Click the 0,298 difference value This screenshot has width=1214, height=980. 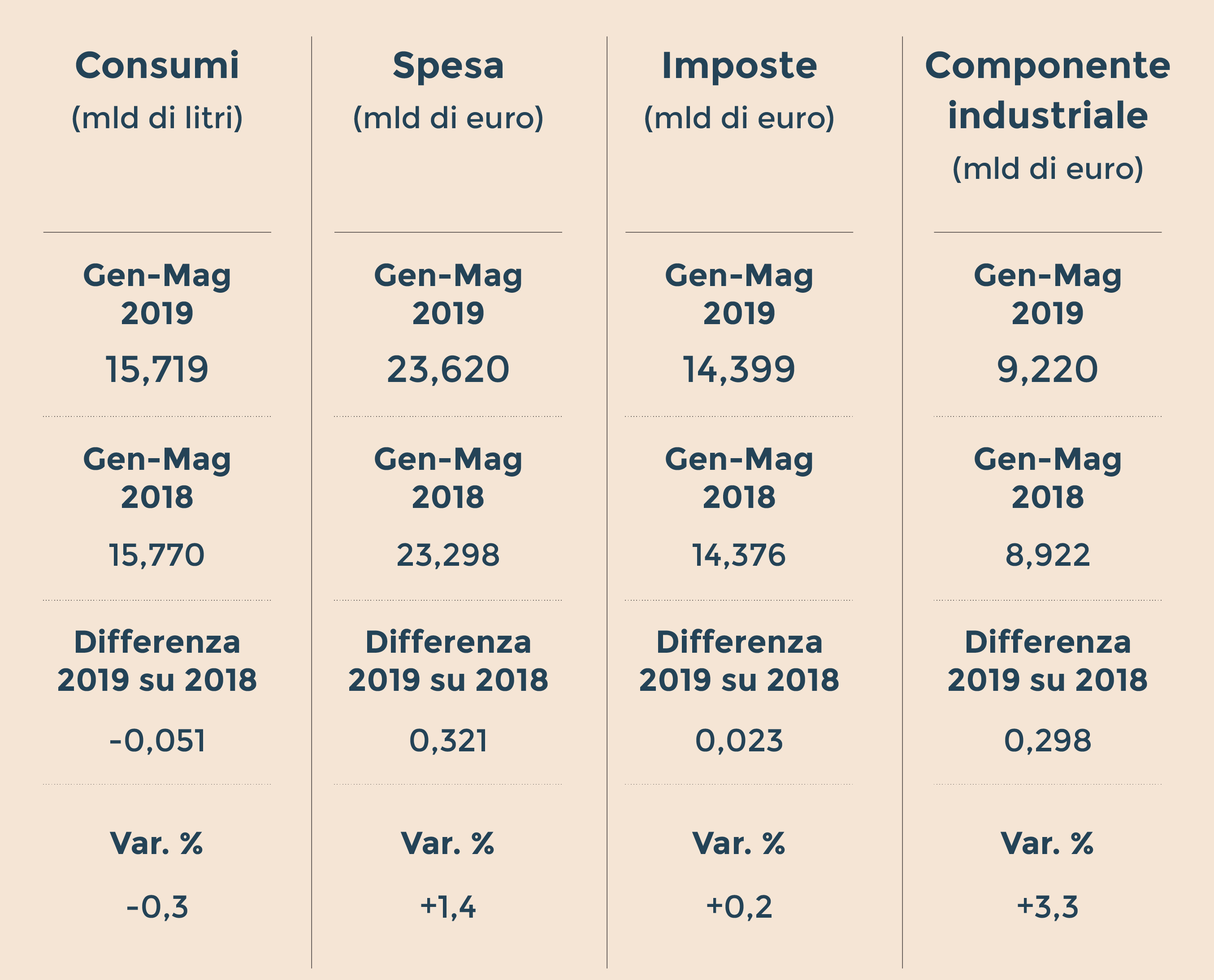[x=1048, y=741]
